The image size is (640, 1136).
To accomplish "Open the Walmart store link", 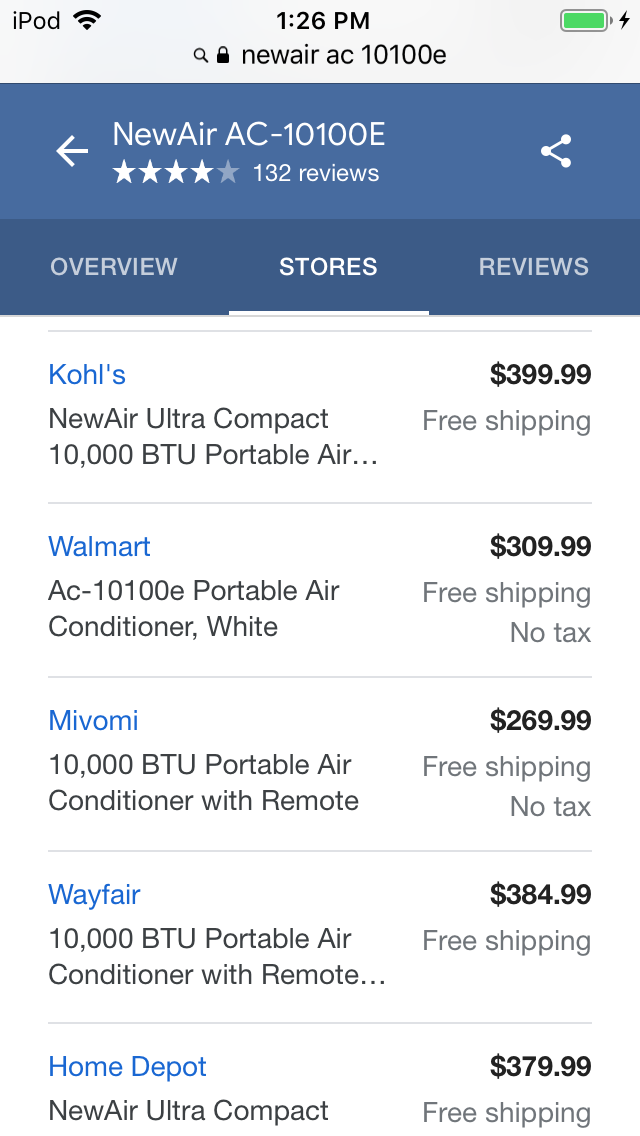I will coord(99,546).
